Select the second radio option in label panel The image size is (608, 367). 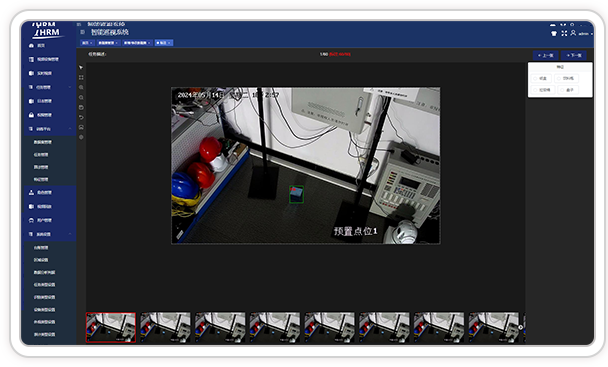(566, 78)
